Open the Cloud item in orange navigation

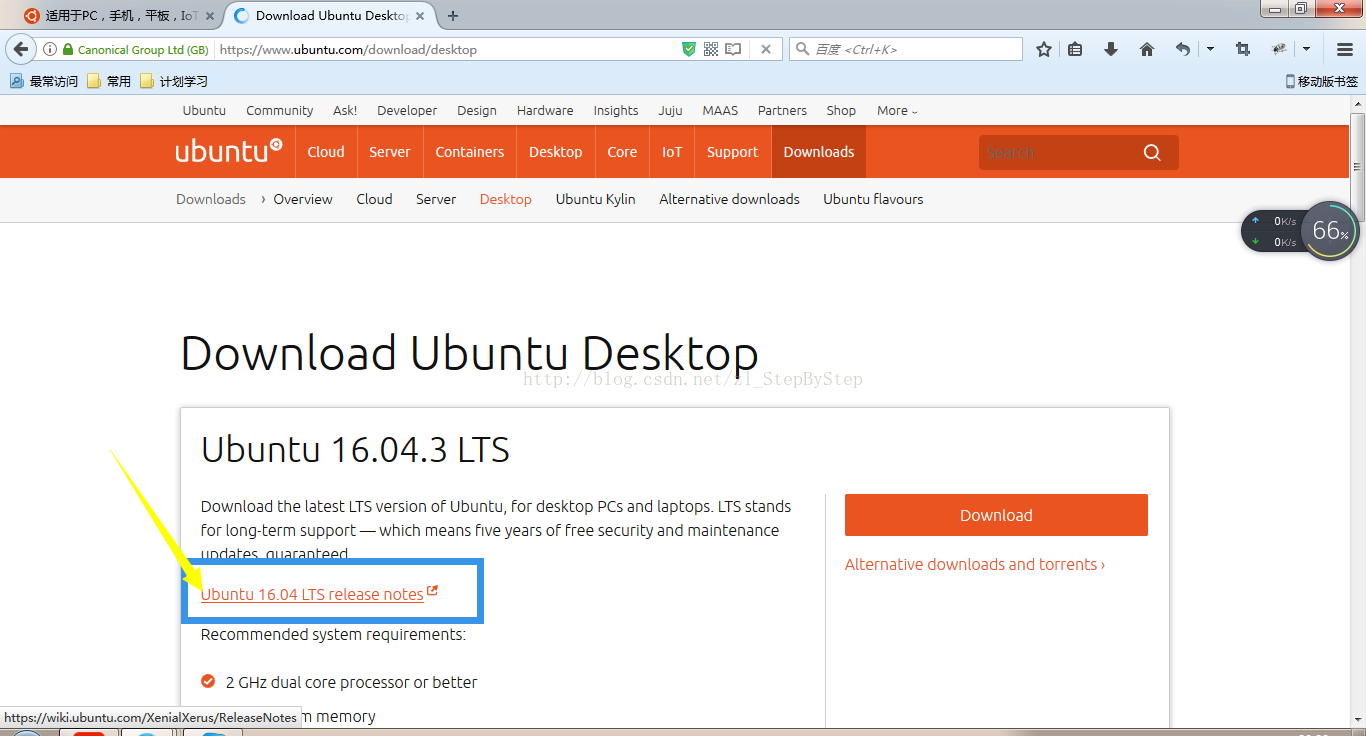pos(326,152)
